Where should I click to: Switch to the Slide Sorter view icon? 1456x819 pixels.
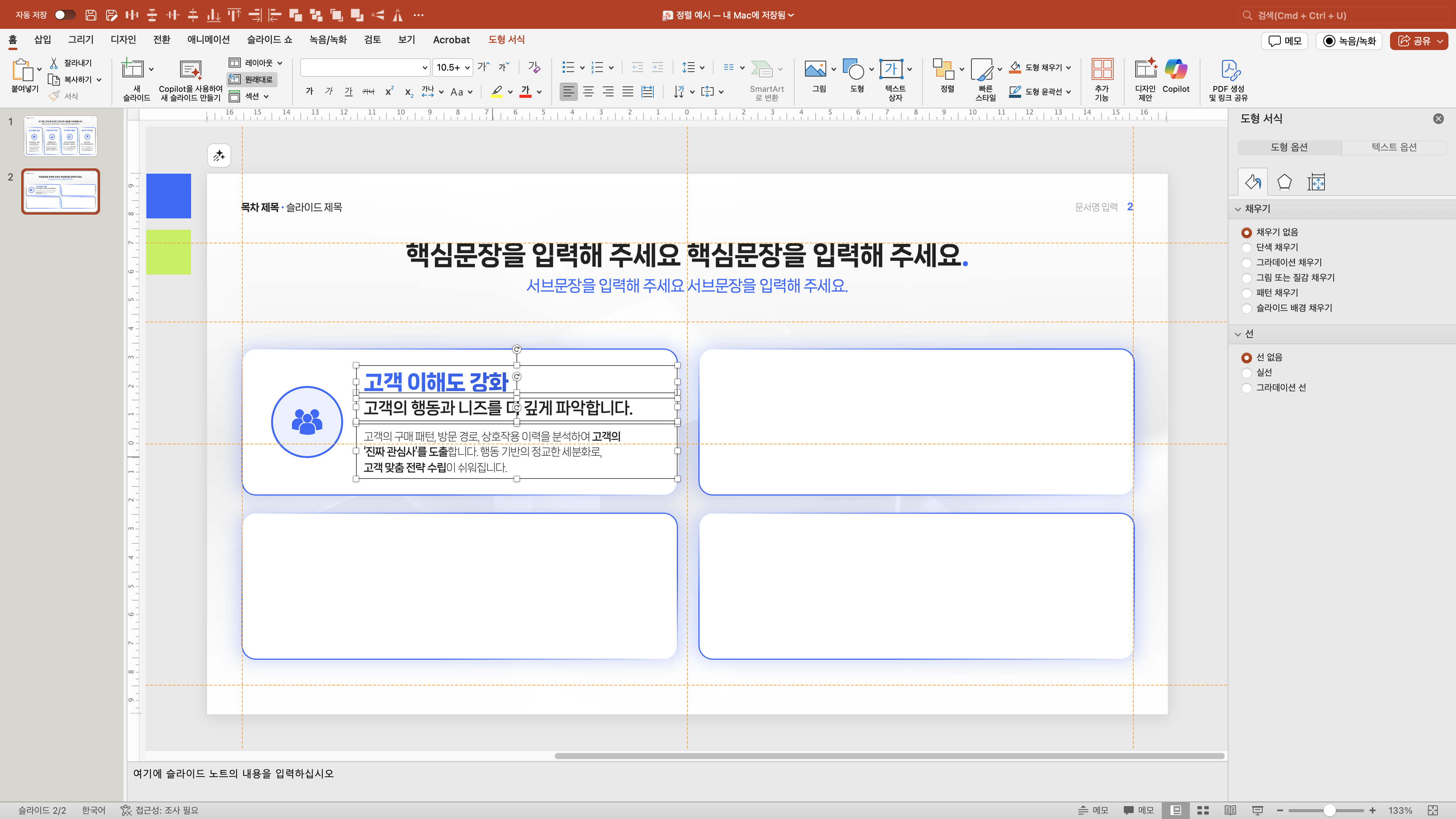click(x=1203, y=810)
